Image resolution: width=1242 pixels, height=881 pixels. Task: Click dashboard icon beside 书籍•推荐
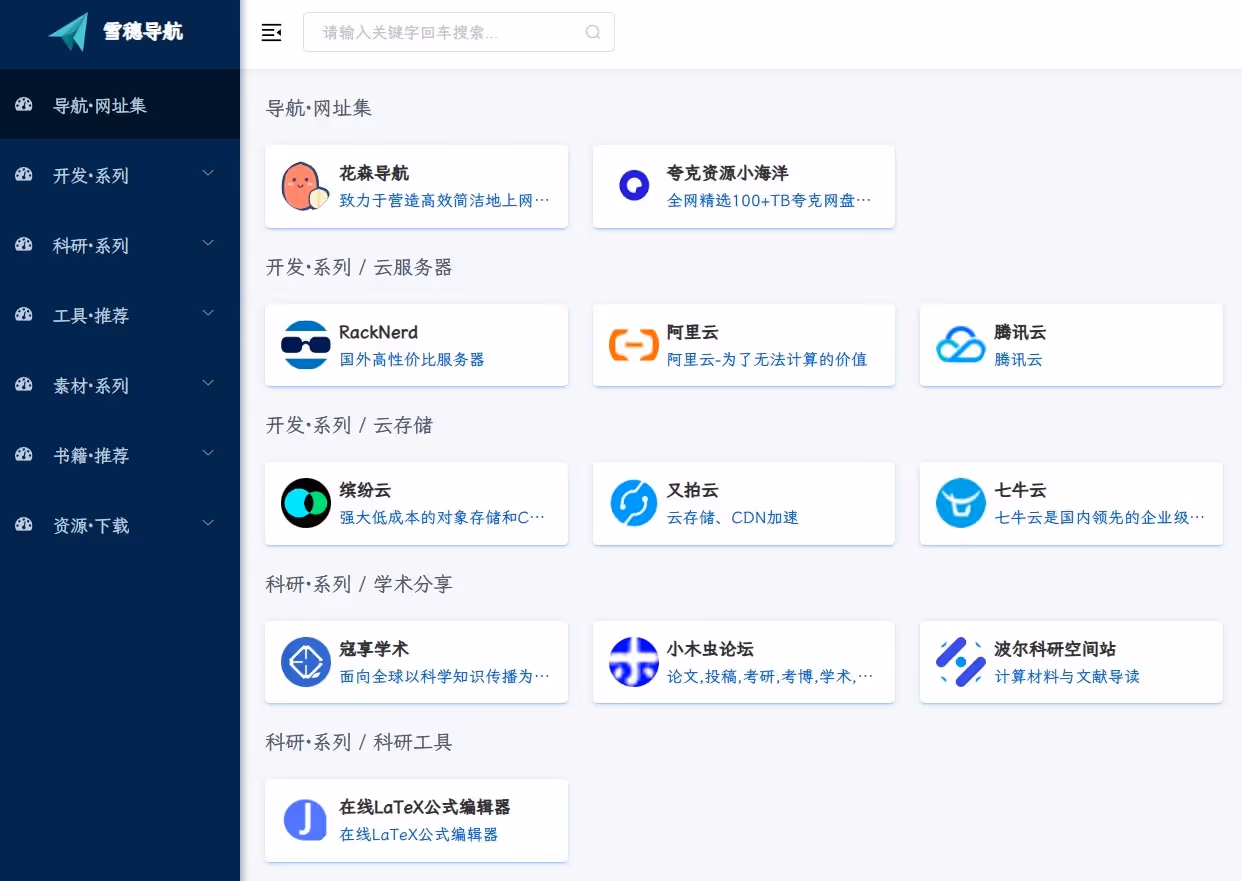coord(24,455)
